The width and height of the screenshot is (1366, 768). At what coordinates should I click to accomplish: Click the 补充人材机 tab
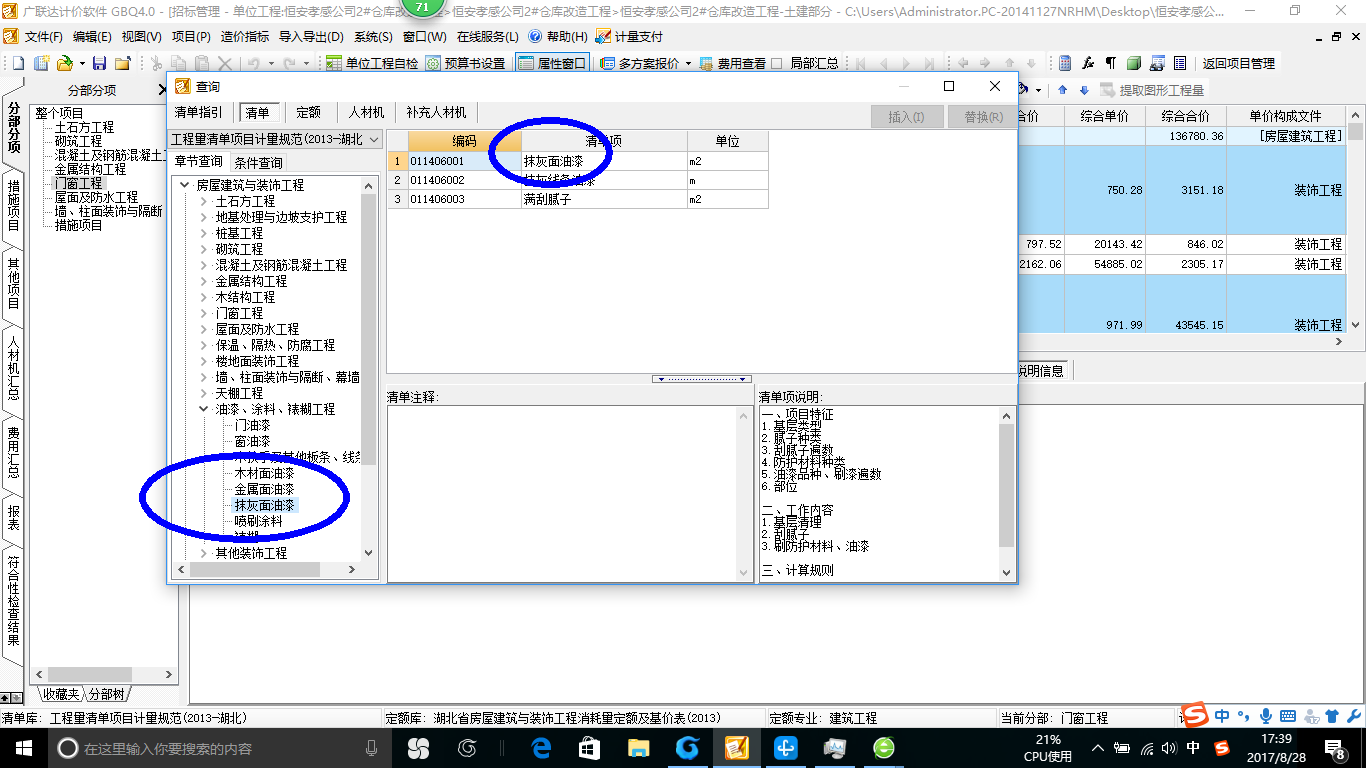click(436, 112)
